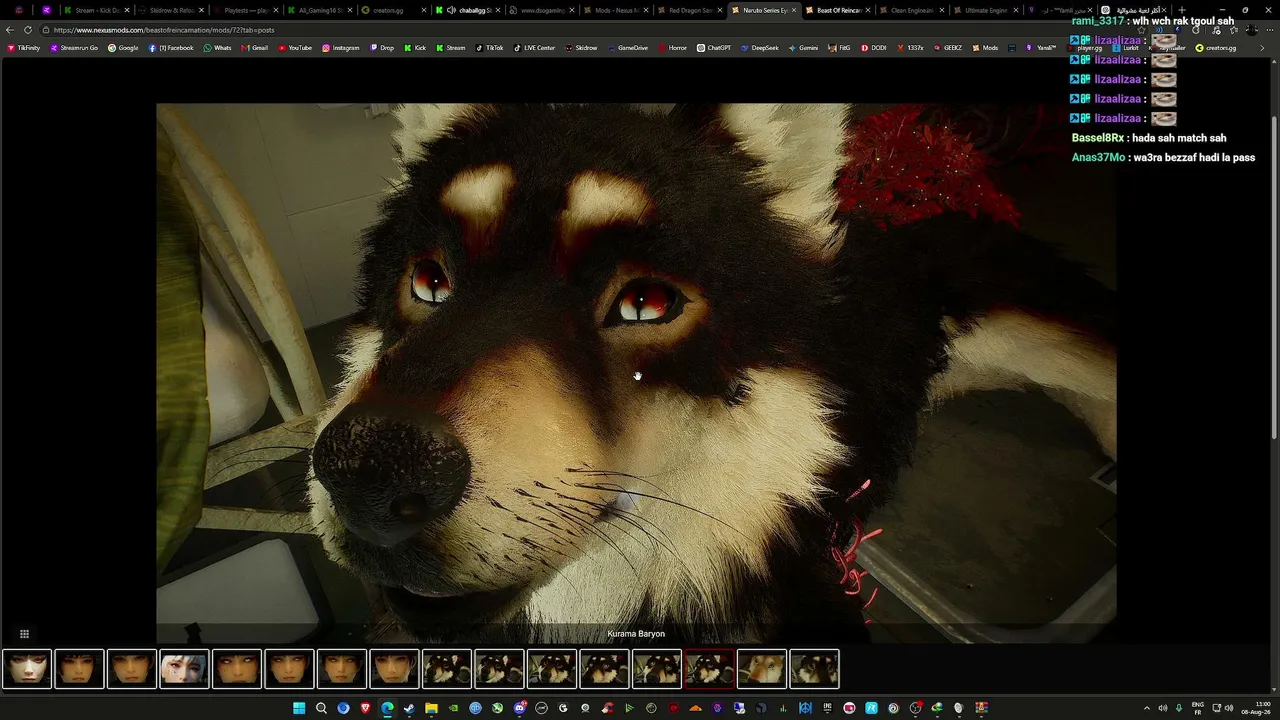Viewport: 1280px width, 720px height.
Task: Switch to the Ali_Gaming16 tab
Action: [x=320, y=10]
